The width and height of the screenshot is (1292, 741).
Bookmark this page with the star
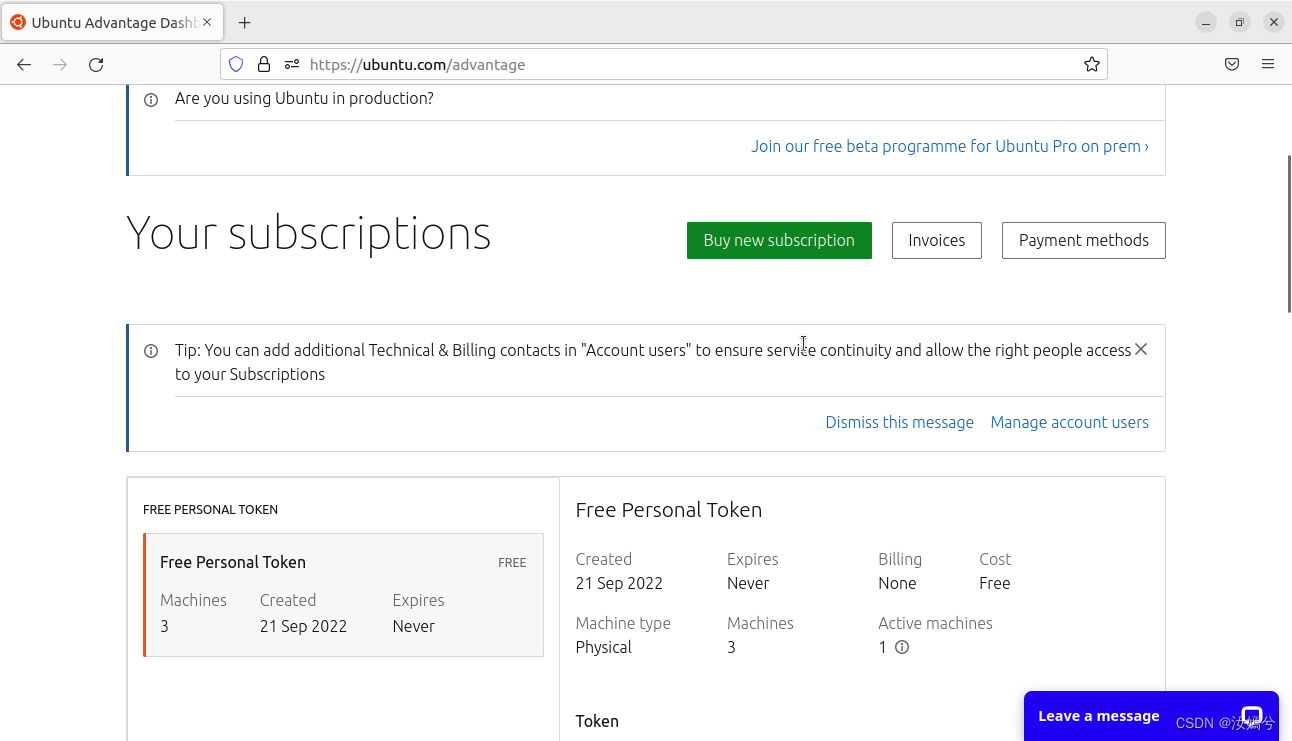1091,64
